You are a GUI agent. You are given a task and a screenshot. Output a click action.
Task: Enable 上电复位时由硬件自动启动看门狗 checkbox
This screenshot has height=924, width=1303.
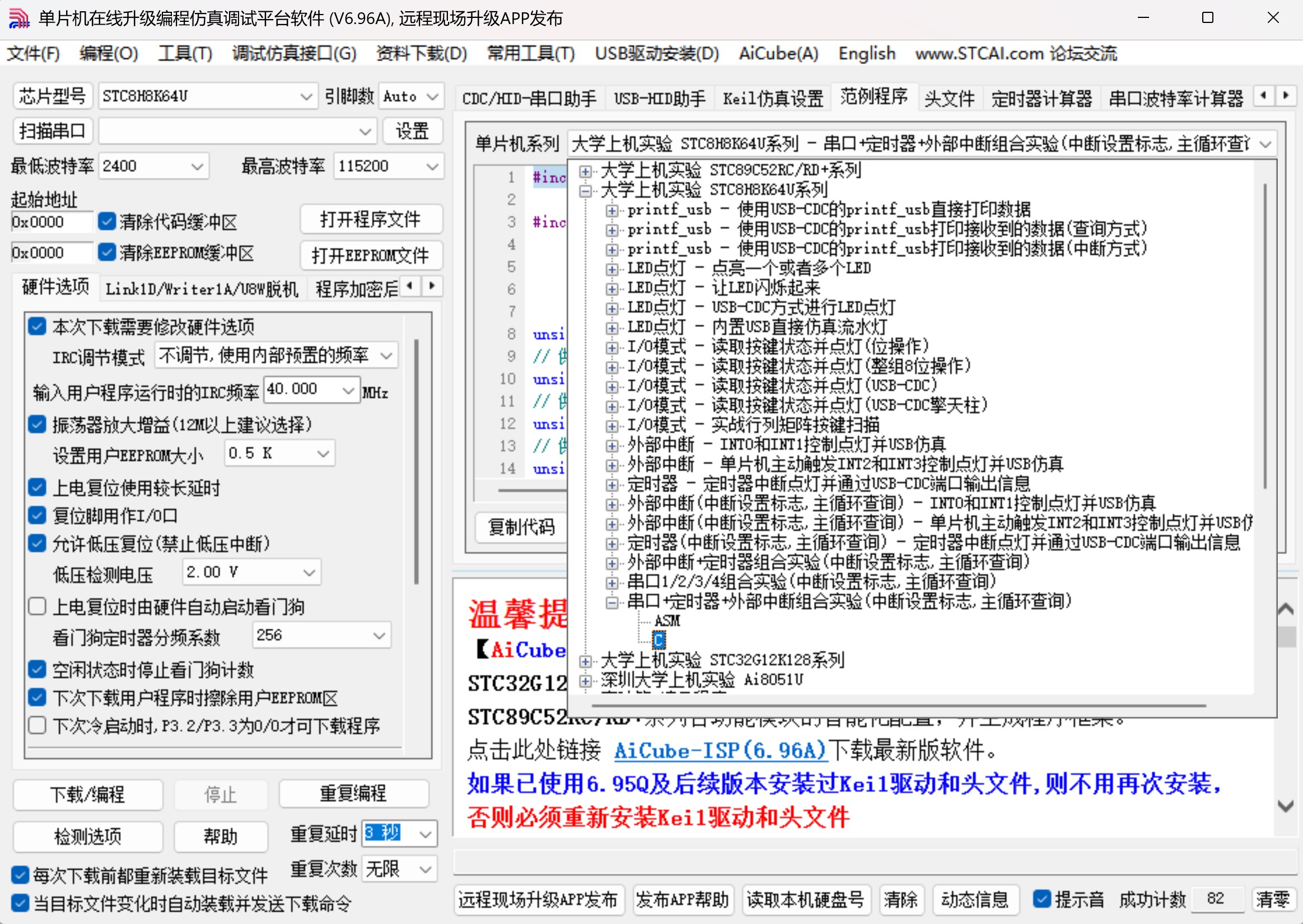[38, 606]
